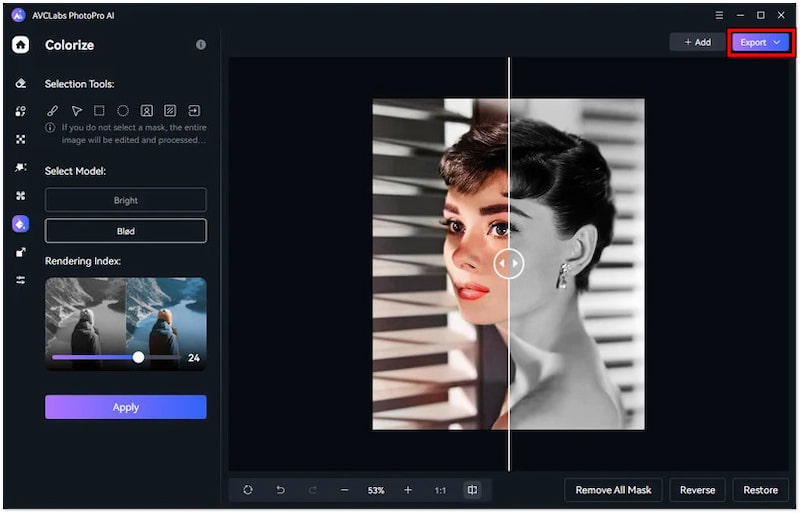Undo the last action

tap(281, 490)
